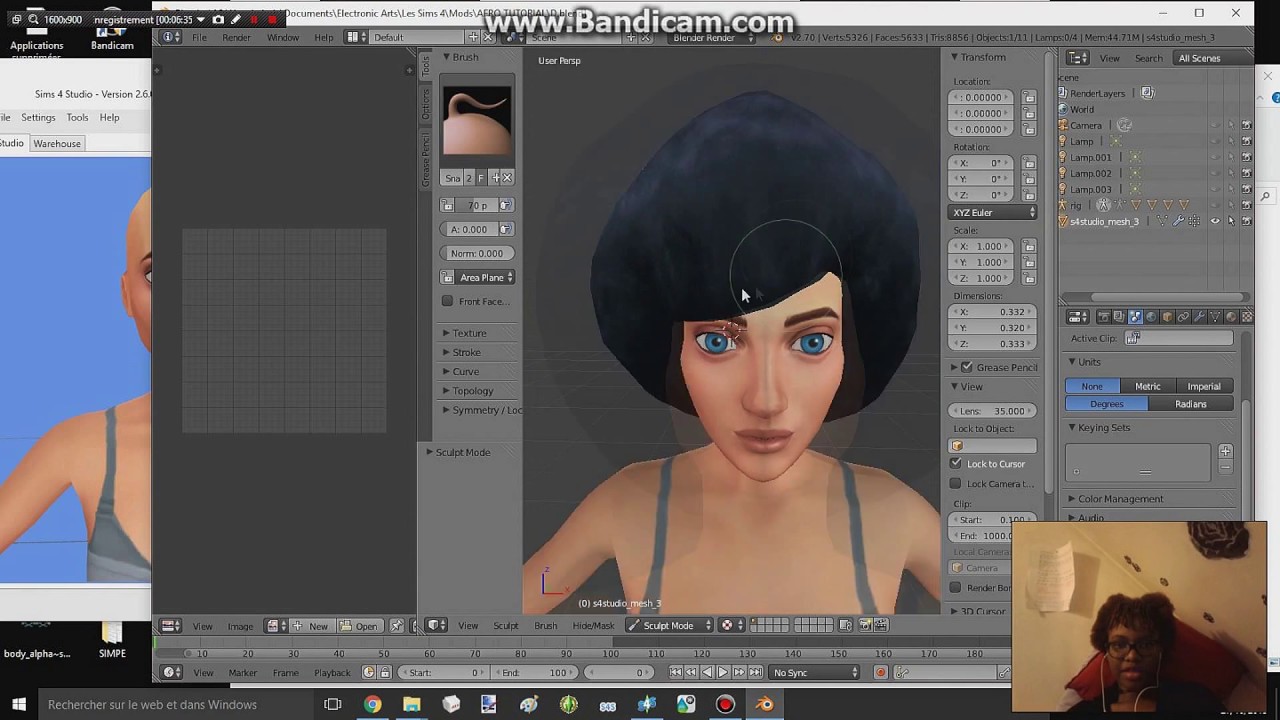Expand the Topology panel
The image size is (1280, 720).
pyautogui.click(x=472, y=391)
